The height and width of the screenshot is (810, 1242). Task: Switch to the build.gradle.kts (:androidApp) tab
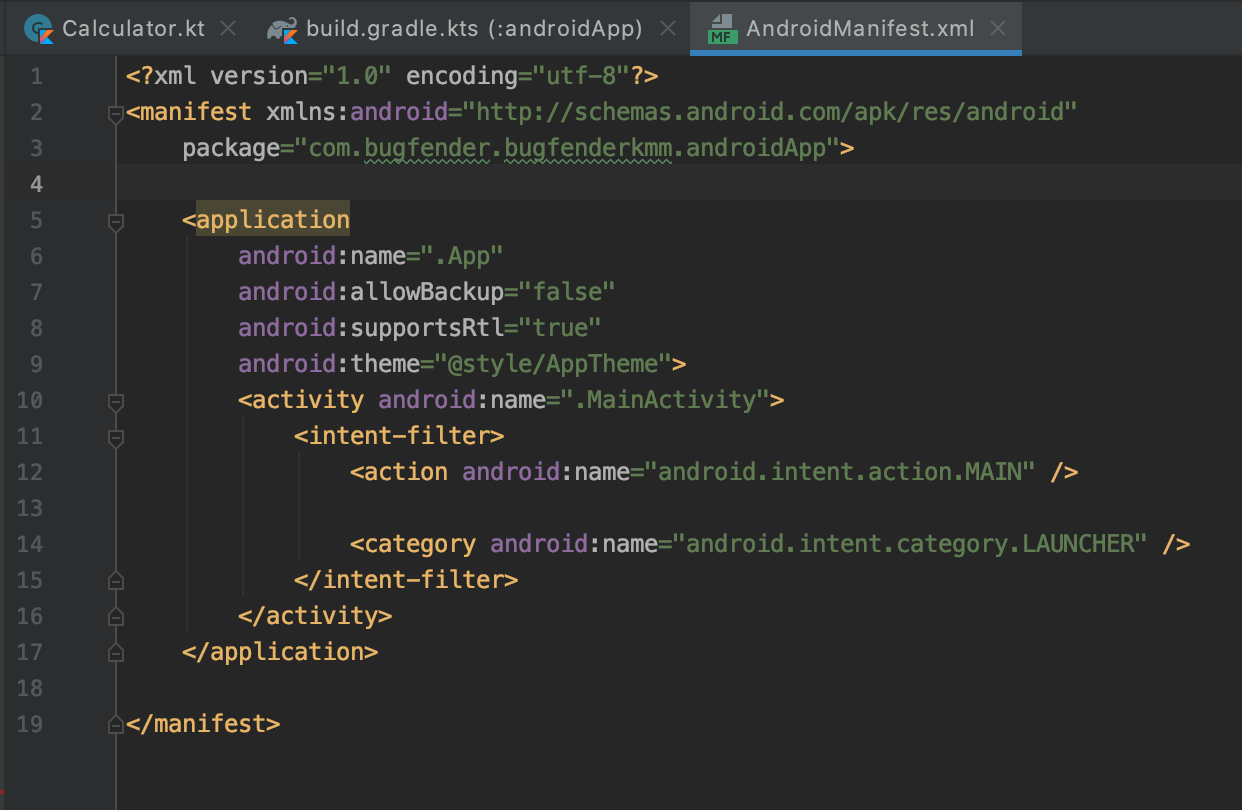coord(470,28)
